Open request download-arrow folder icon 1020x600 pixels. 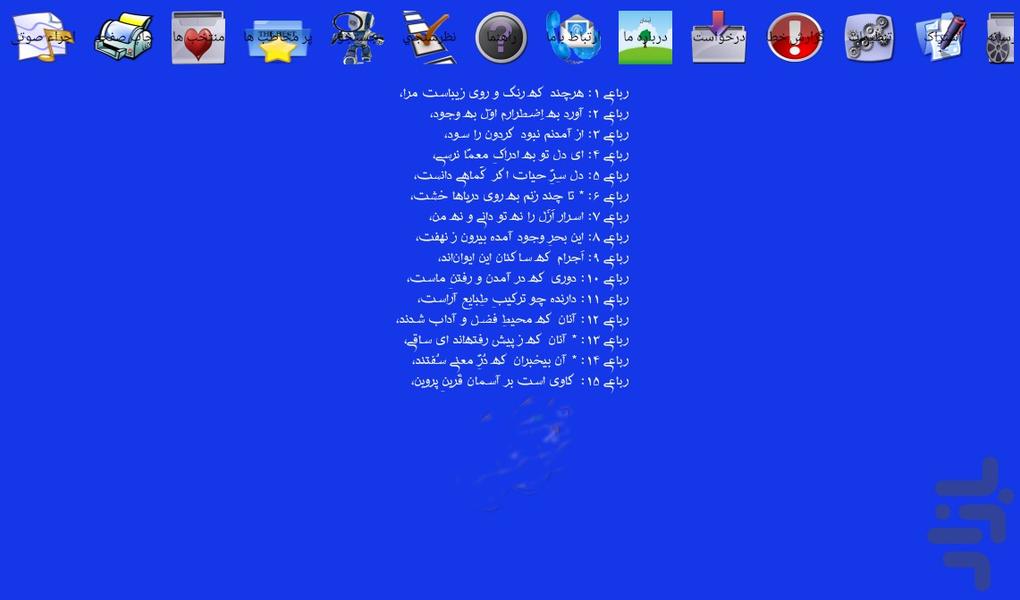[x=719, y=37]
